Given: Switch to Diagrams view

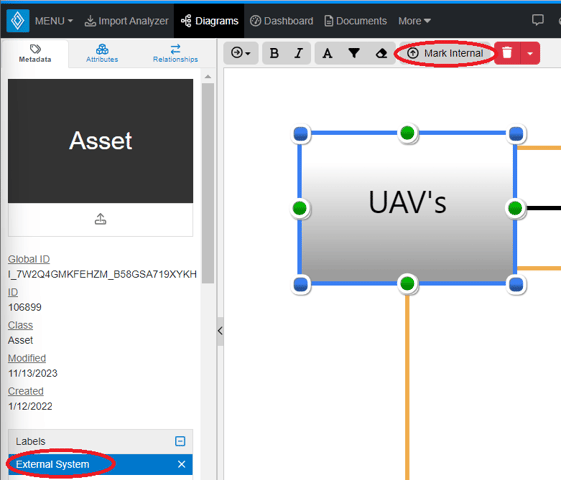Looking at the screenshot, I should 209,21.
